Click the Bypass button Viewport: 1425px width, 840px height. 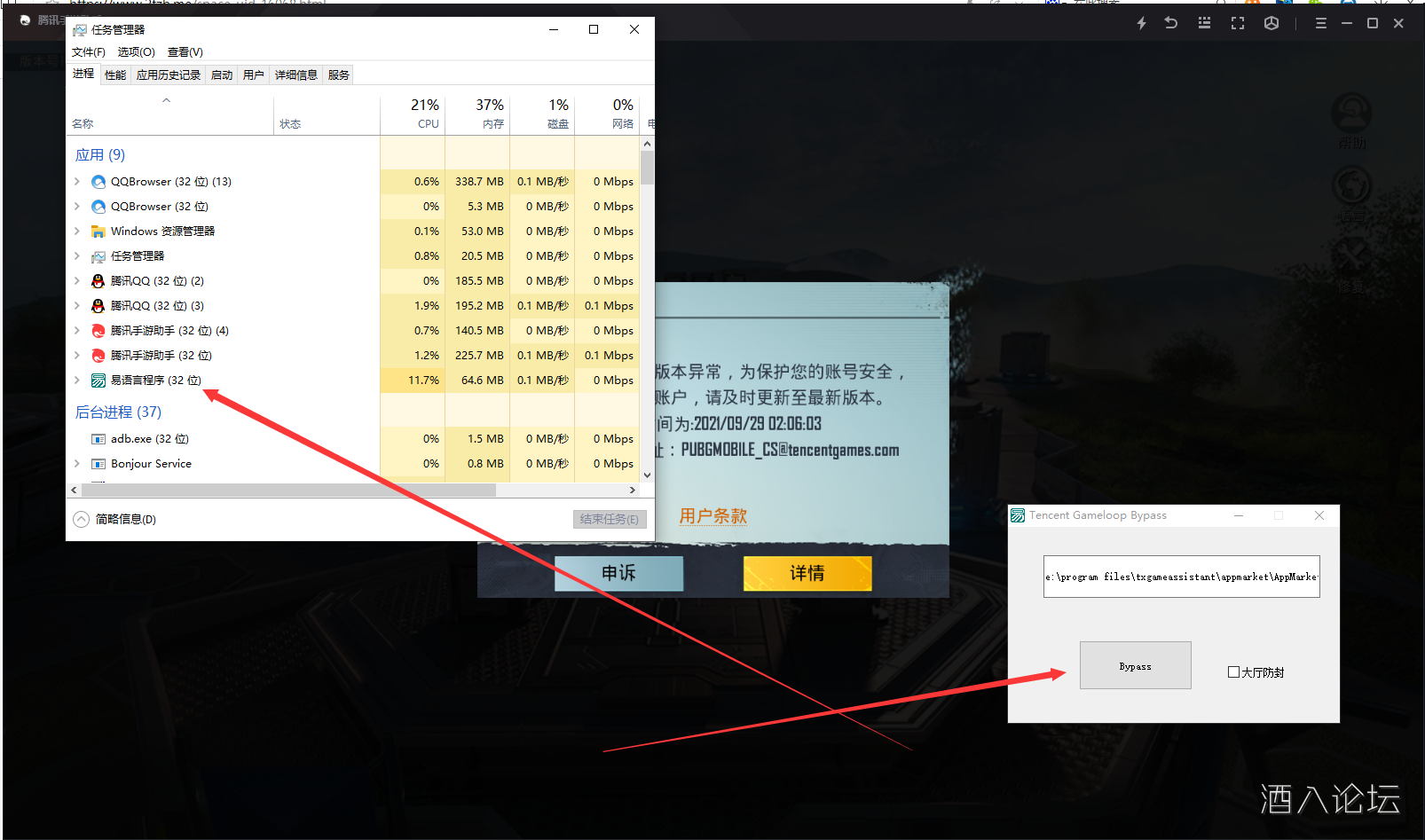click(x=1136, y=665)
